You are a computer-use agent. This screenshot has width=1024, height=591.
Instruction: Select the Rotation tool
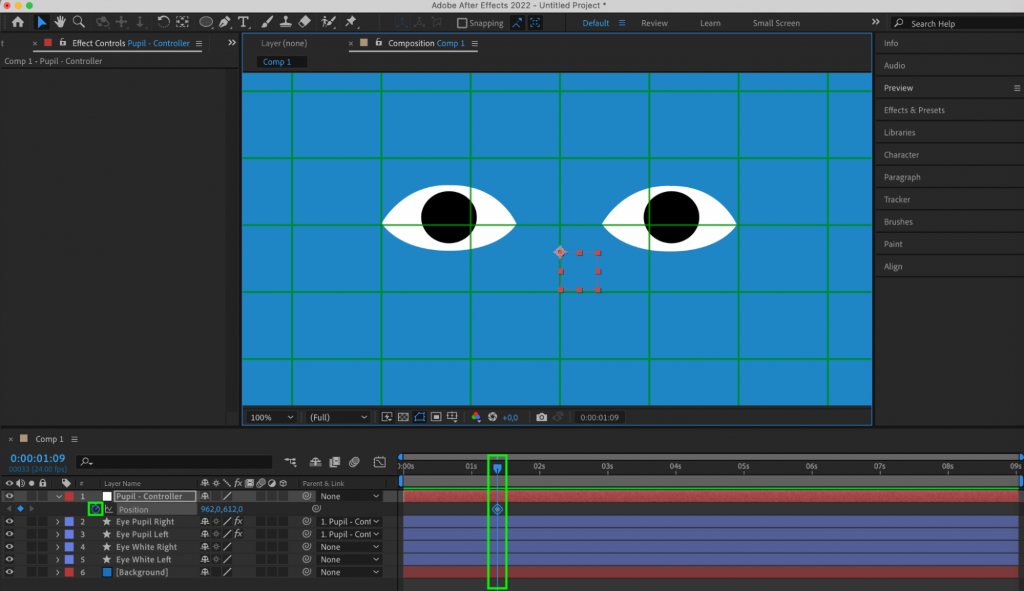click(x=162, y=22)
